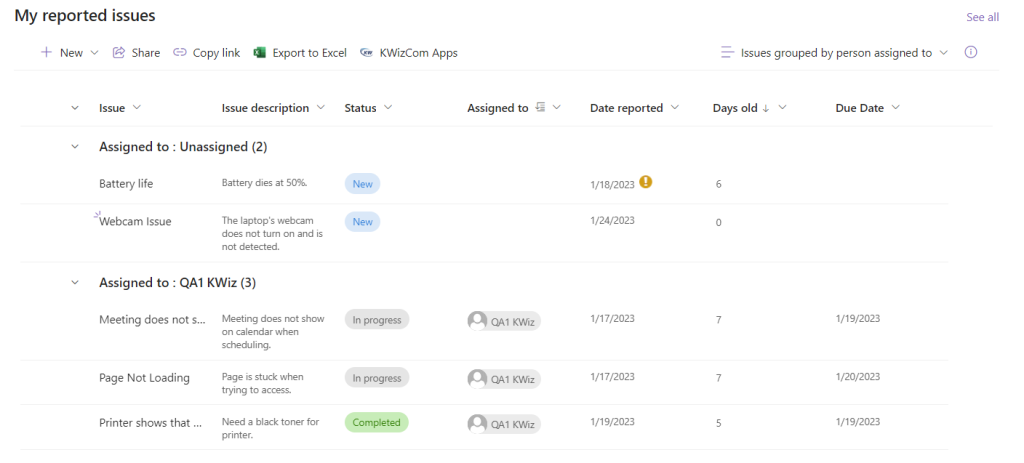Open the view switcher 'Issues grouped by person assigned to'

pyautogui.click(x=834, y=53)
